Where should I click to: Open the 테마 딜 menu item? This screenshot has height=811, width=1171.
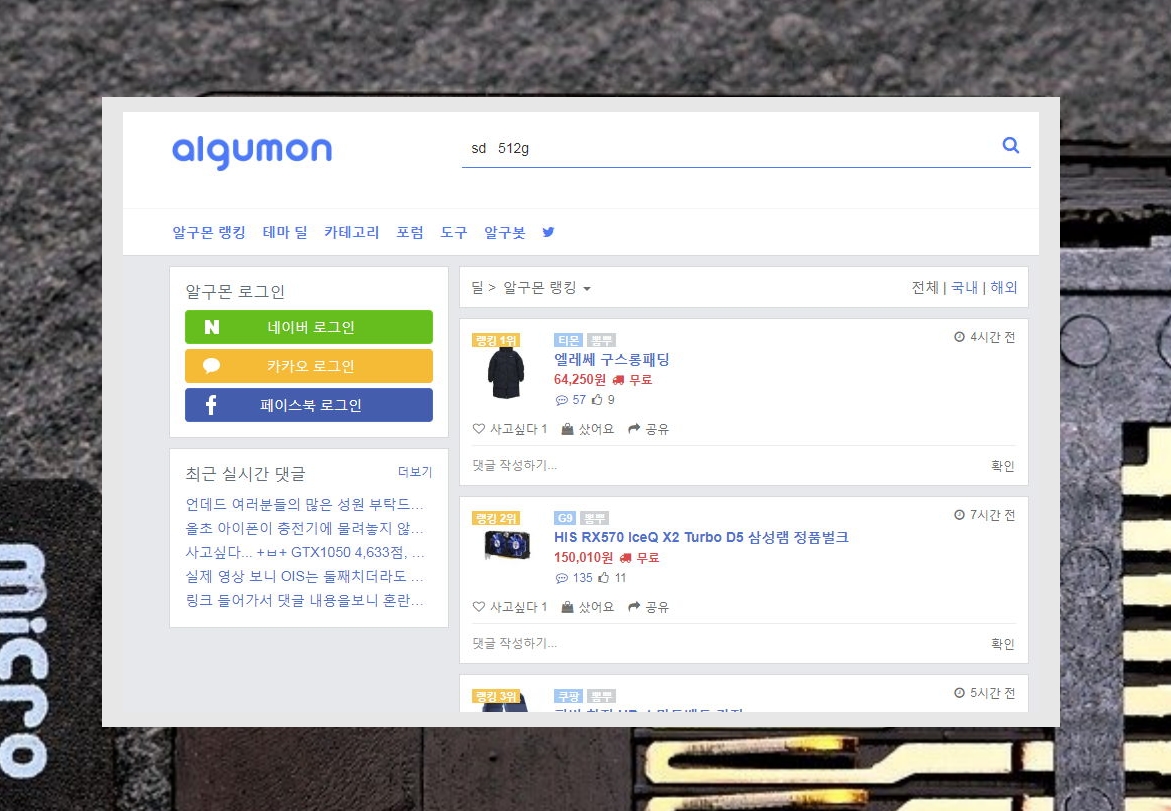[285, 232]
